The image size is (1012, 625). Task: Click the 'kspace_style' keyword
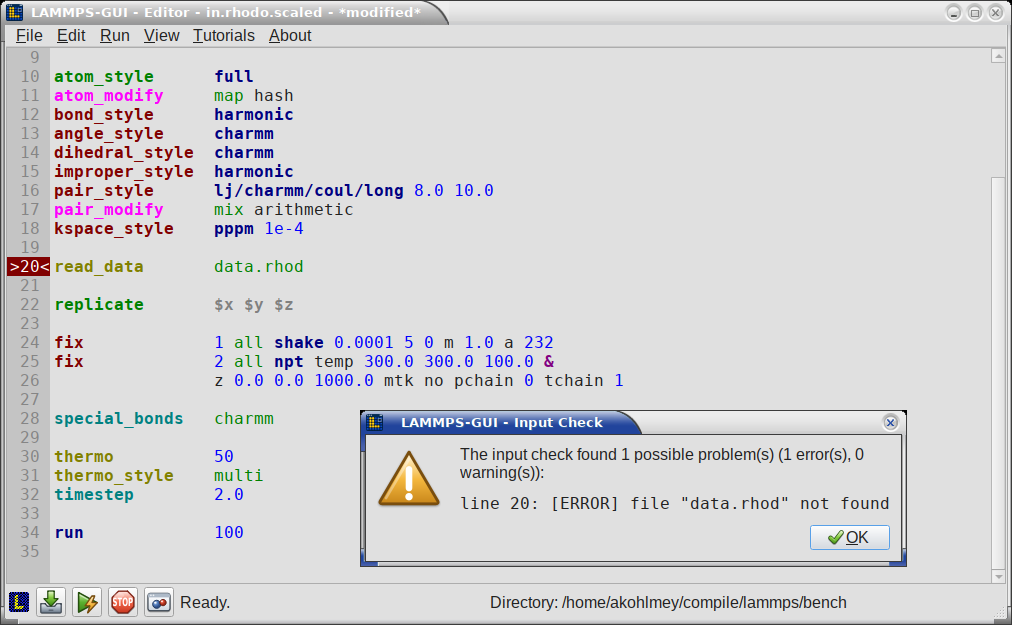[114, 229]
